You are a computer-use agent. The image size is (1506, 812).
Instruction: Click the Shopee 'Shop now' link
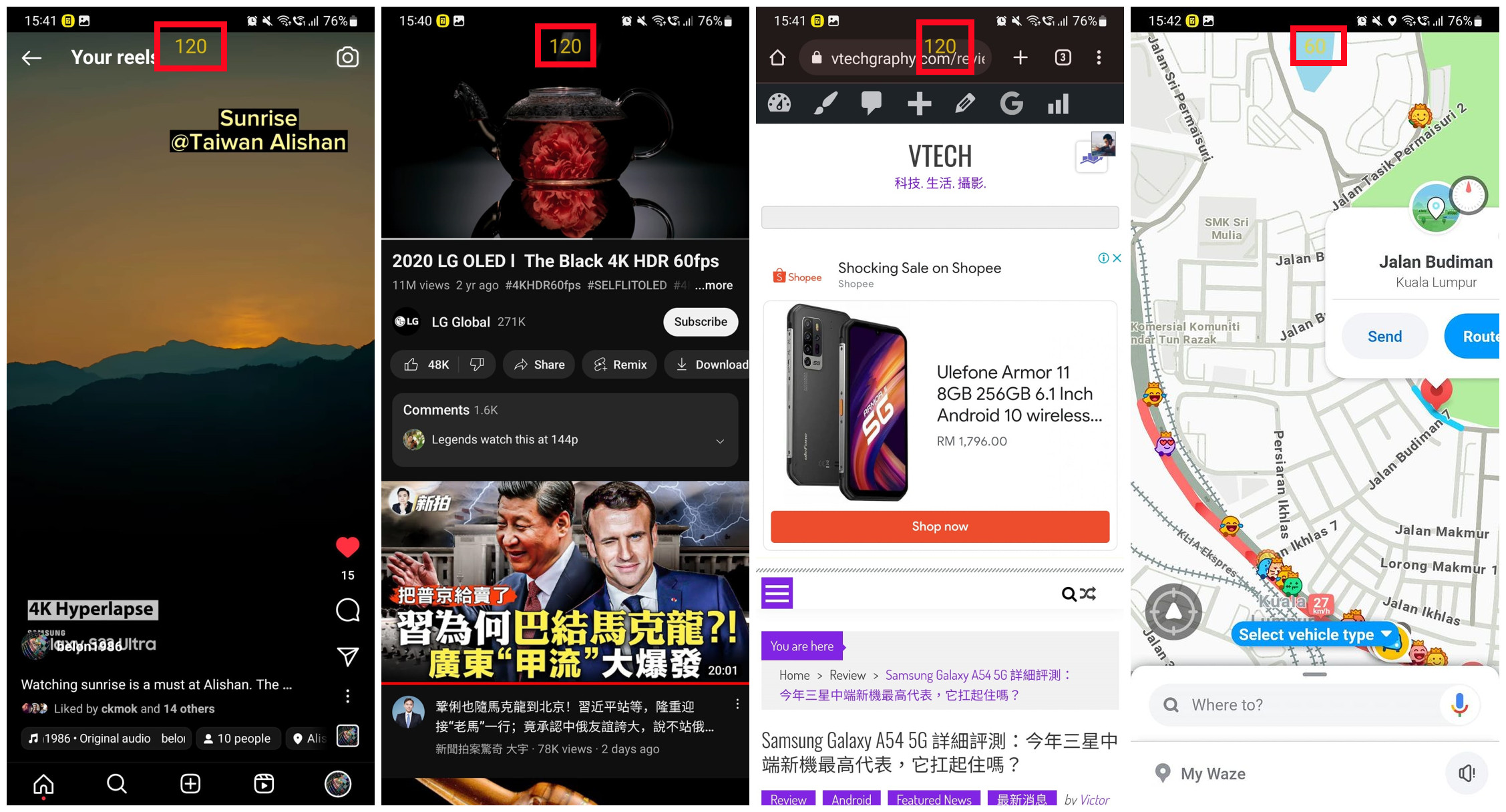940,528
